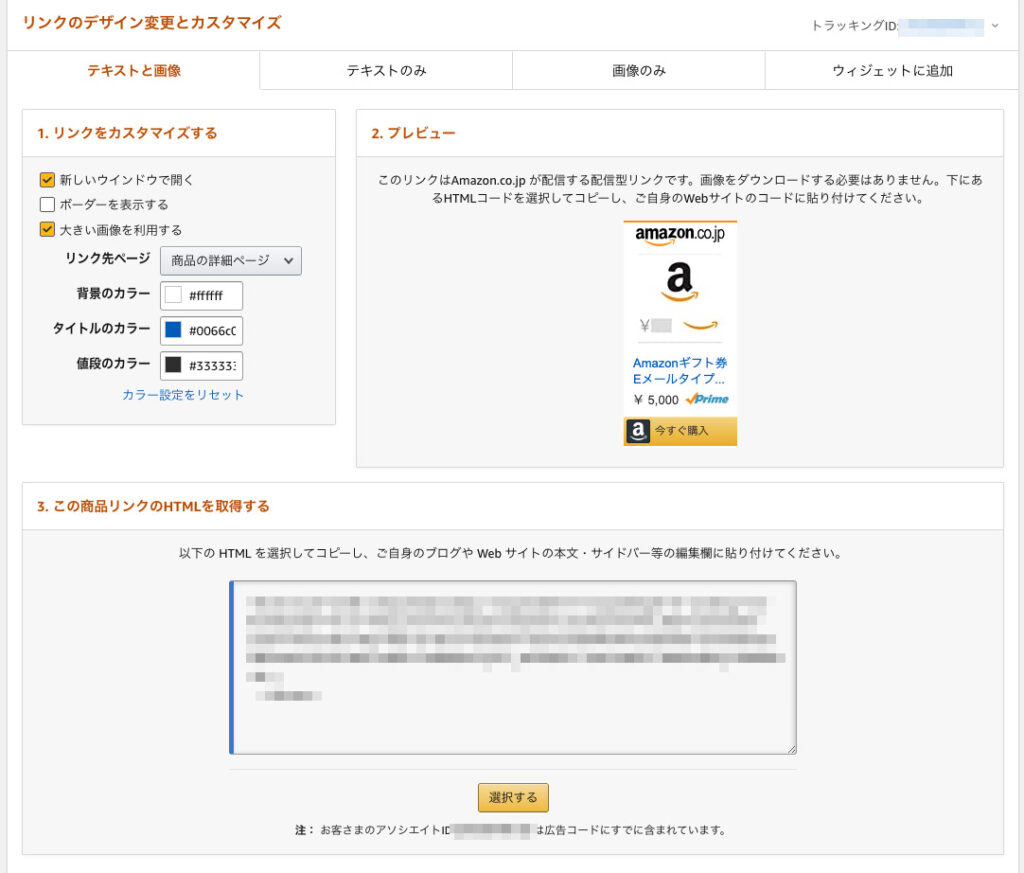The image size is (1024, 873).
Task: Click 今すぐ購入 buy button
Action: 680,431
